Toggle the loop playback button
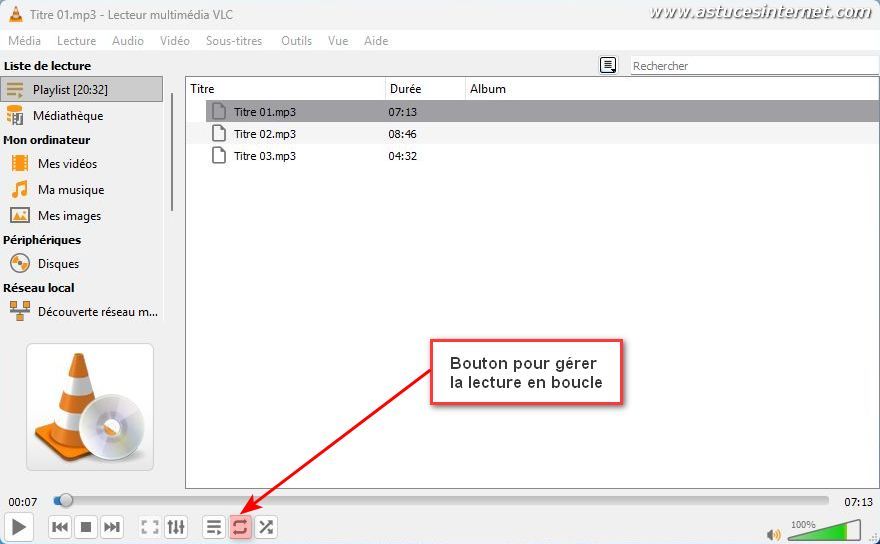The width and height of the screenshot is (880, 544). point(240,527)
